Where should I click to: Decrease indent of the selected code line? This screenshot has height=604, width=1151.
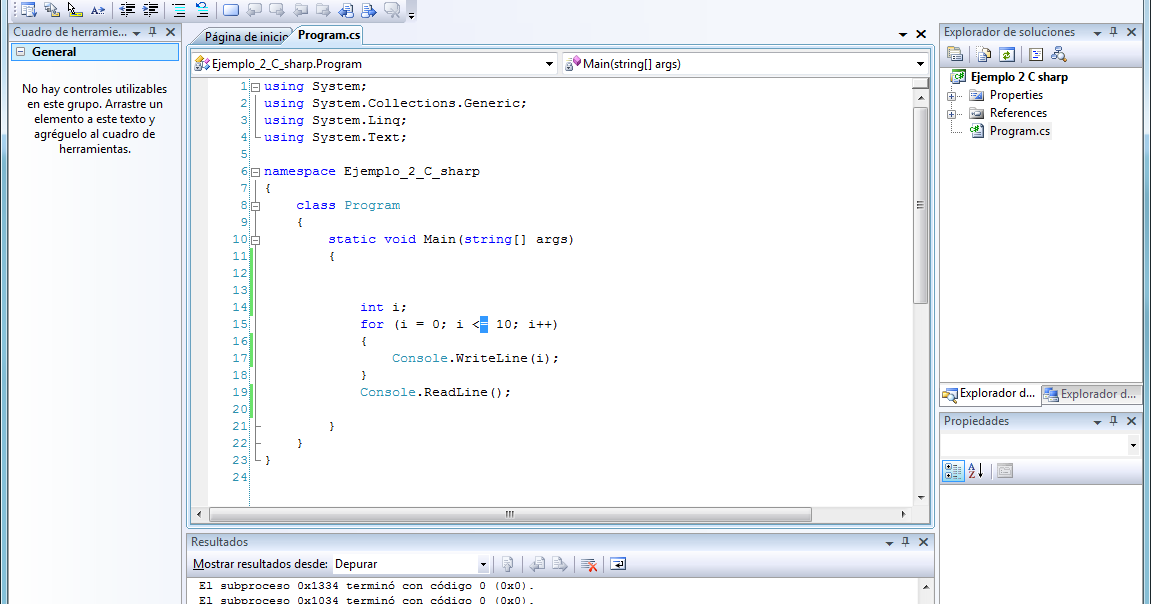tap(126, 9)
